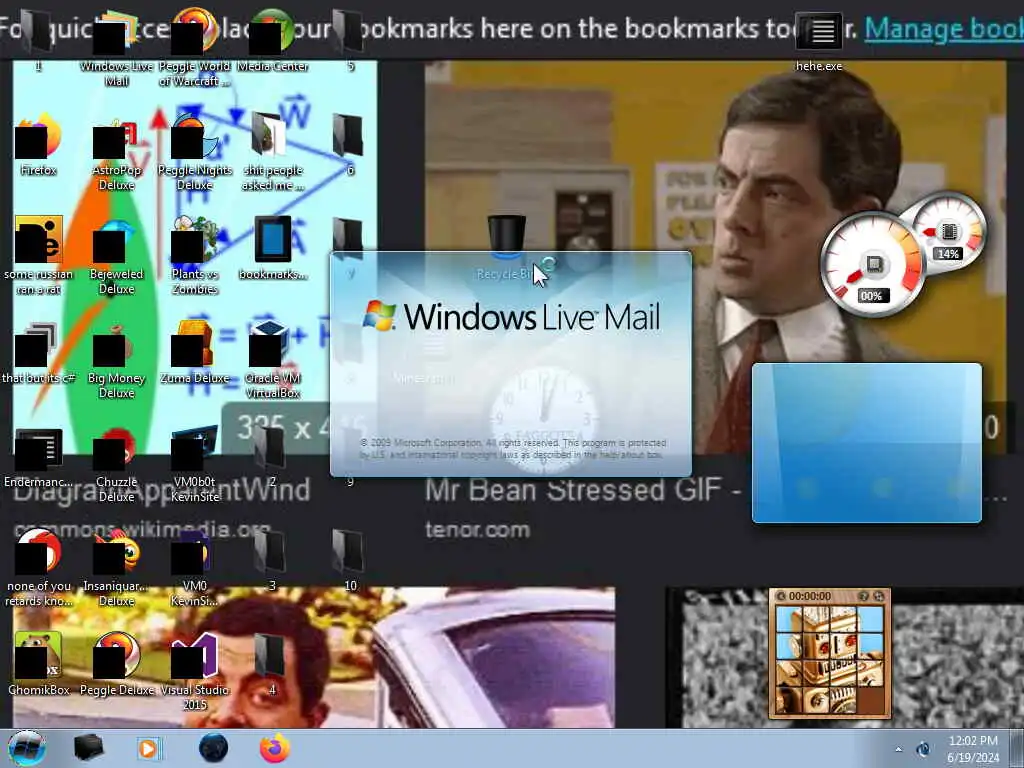1024x768 pixels.
Task: Click the system tray notification icon
Action: point(923,749)
